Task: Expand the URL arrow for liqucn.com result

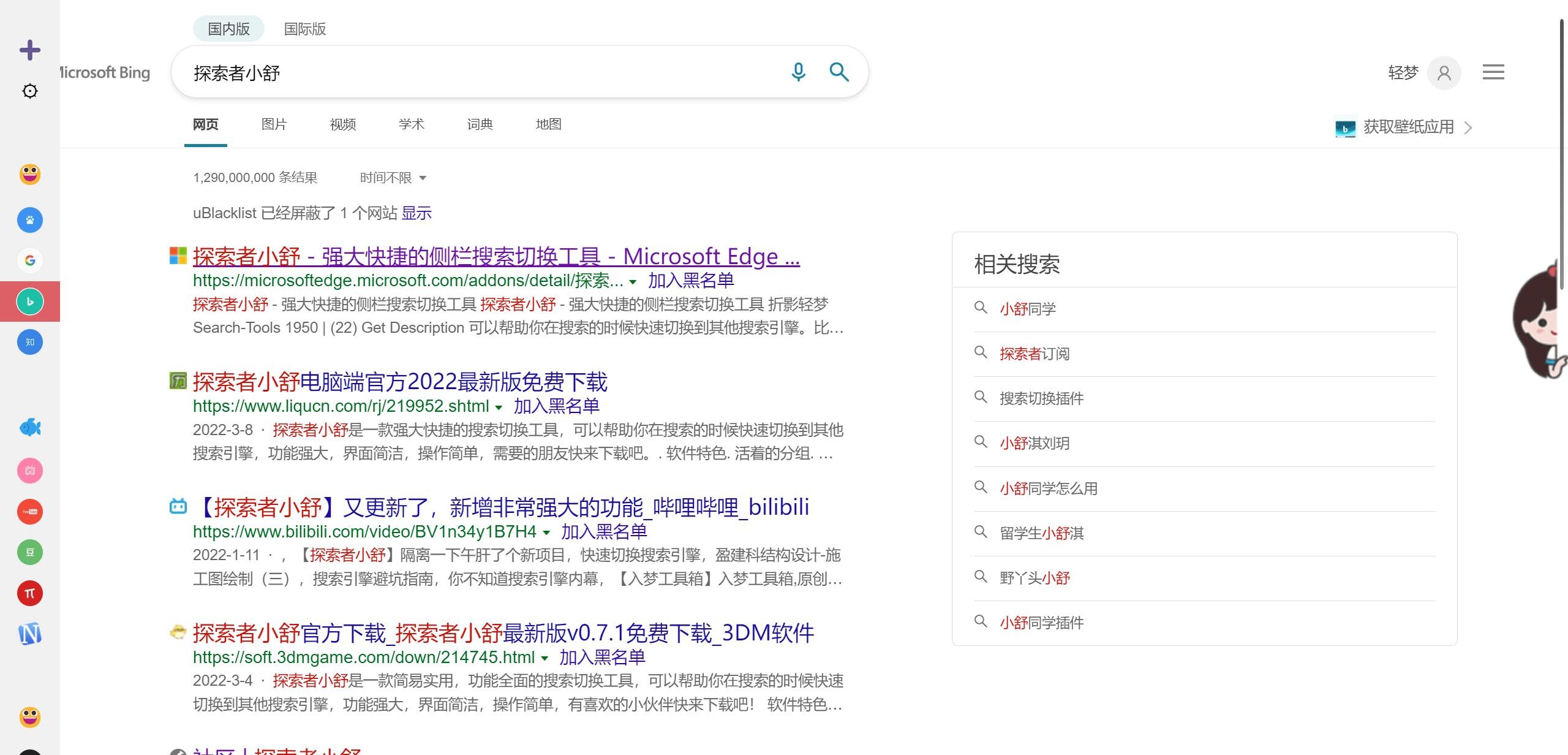Action: coord(499,408)
